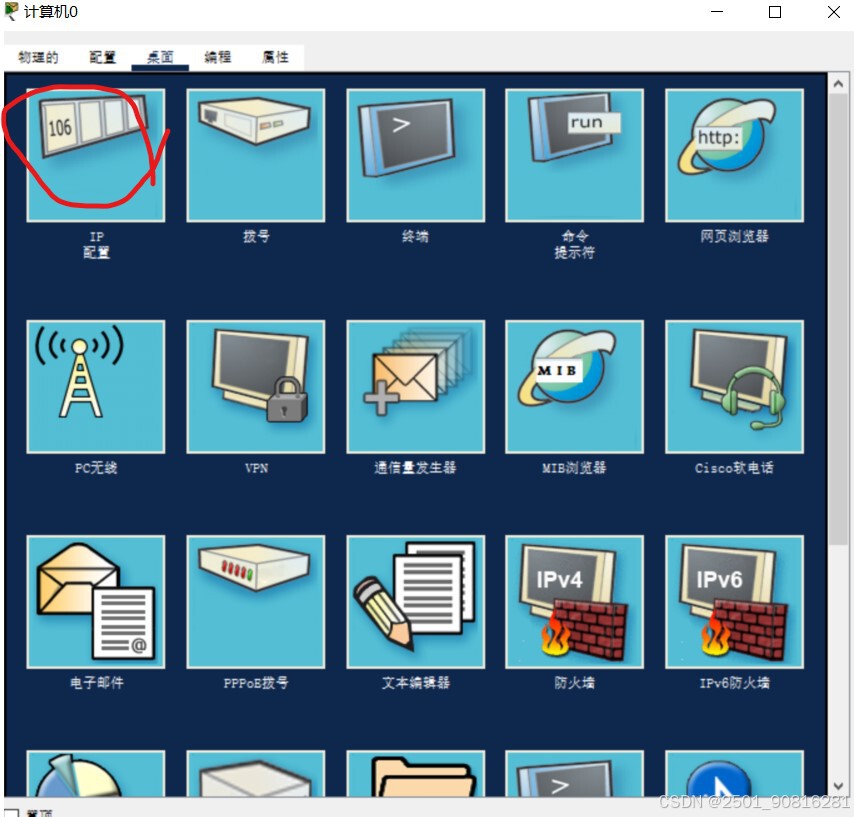Open the PC无线 wireless app
This screenshot has height=817, width=854.
tap(96, 387)
